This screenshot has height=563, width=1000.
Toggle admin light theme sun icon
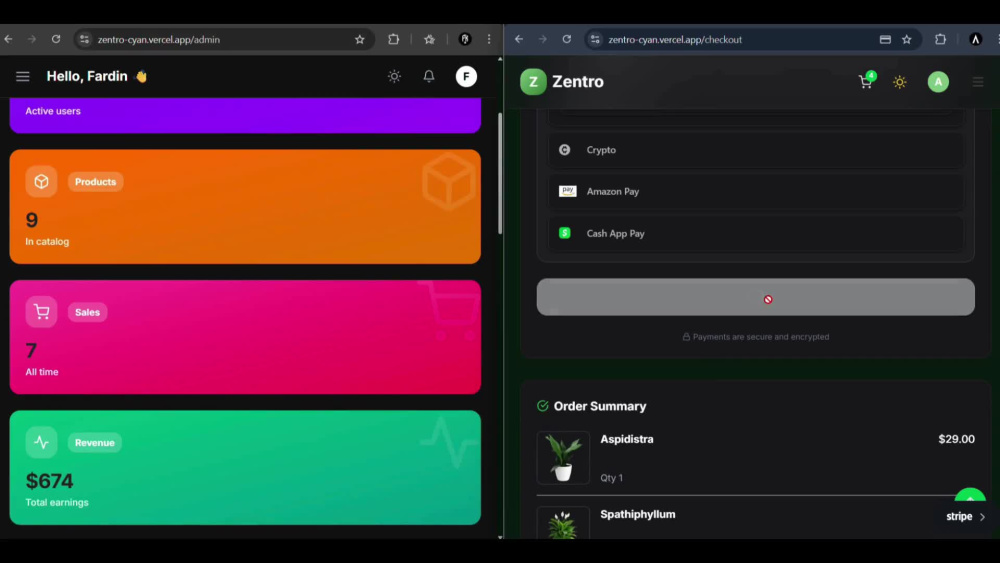click(x=394, y=77)
